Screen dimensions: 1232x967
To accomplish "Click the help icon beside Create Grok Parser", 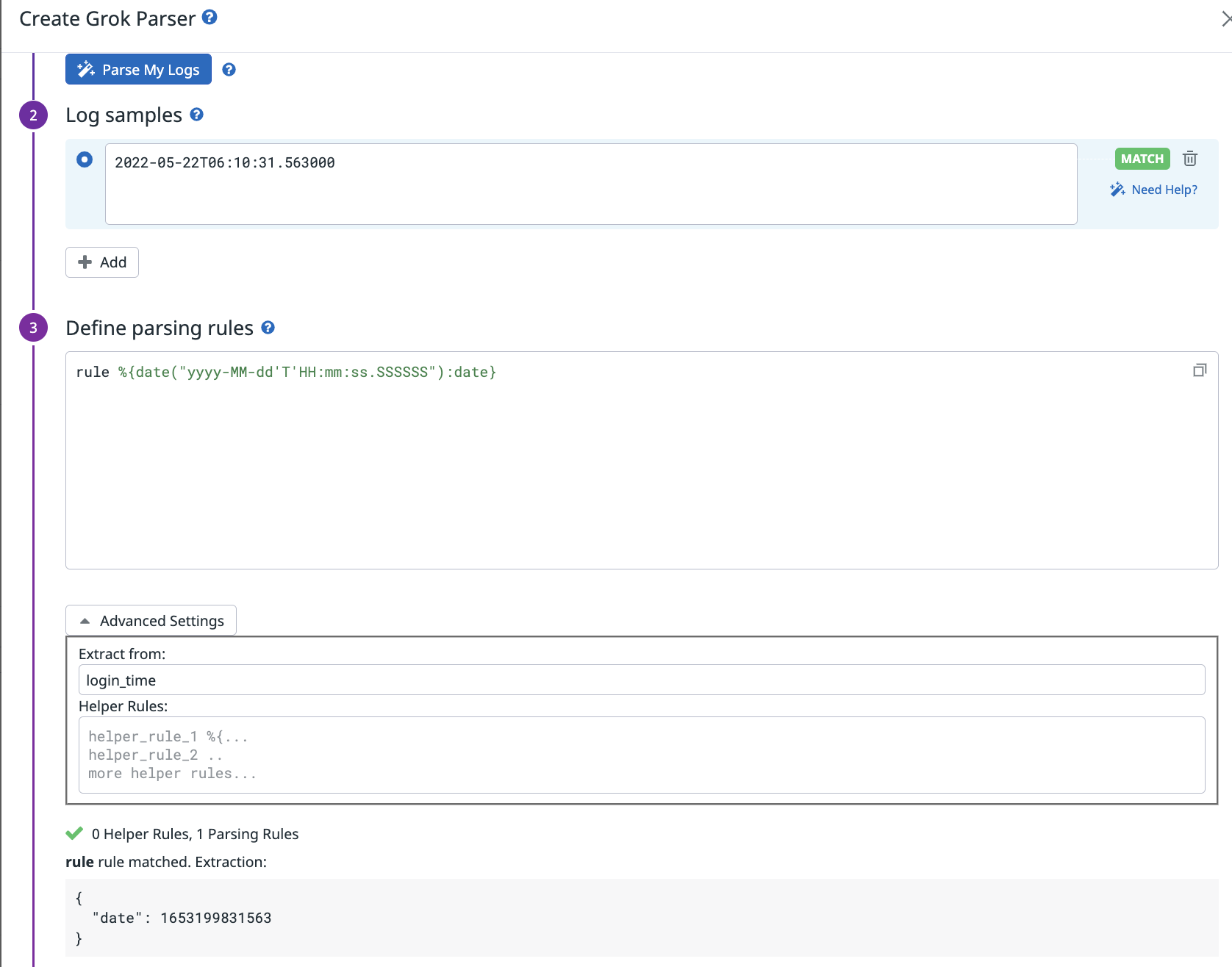I will (x=209, y=17).
